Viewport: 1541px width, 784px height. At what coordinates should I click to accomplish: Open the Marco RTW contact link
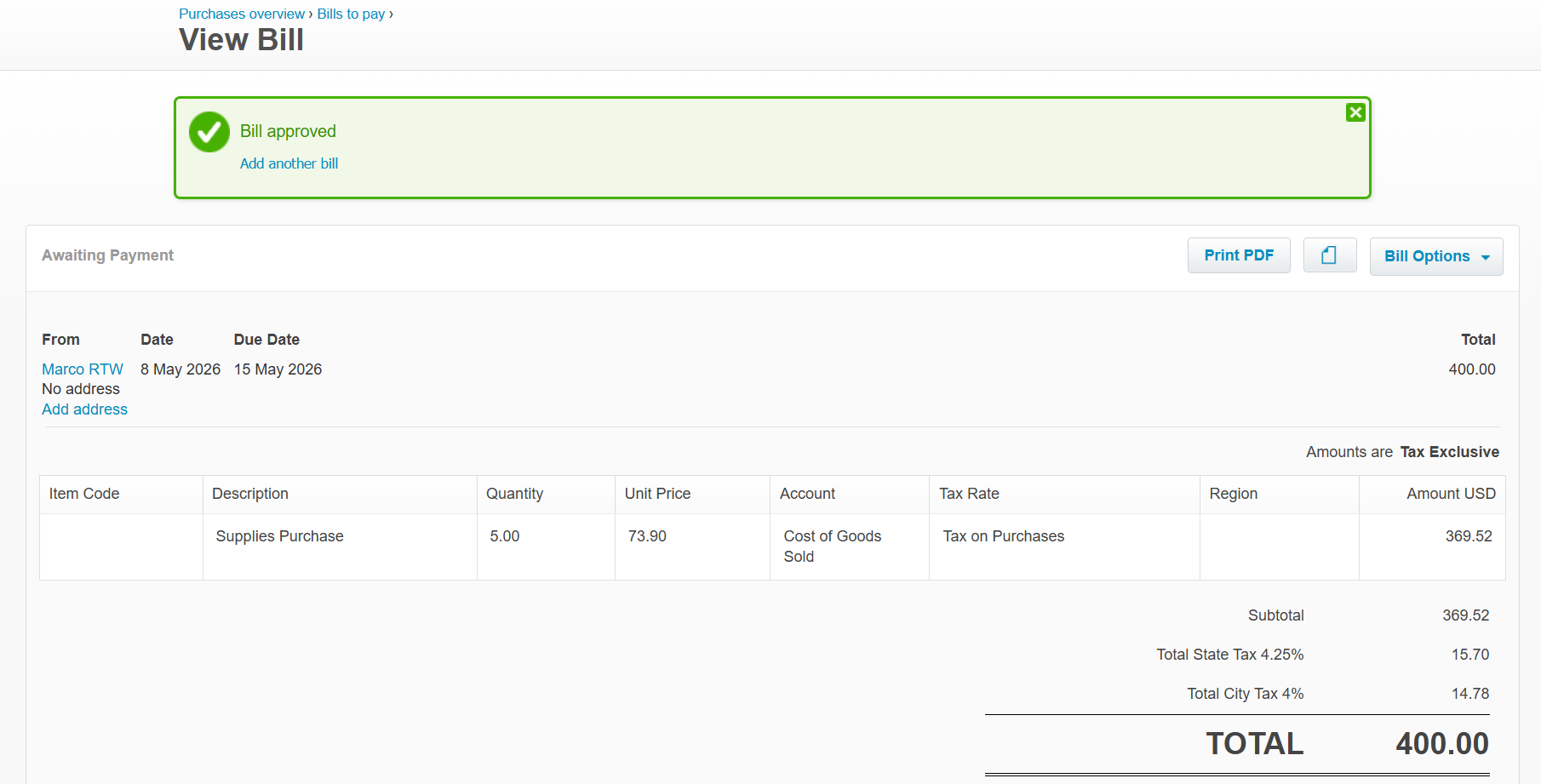pos(83,369)
